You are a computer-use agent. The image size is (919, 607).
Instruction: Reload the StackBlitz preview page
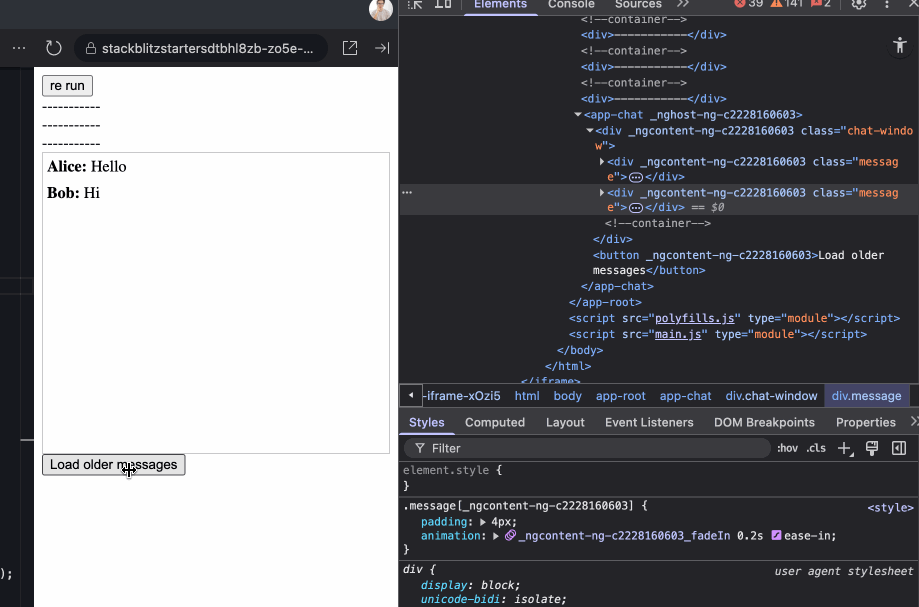[53, 48]
